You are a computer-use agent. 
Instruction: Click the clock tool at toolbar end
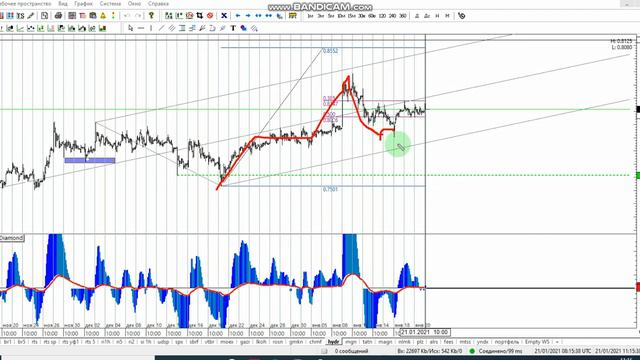pos(462,16)
